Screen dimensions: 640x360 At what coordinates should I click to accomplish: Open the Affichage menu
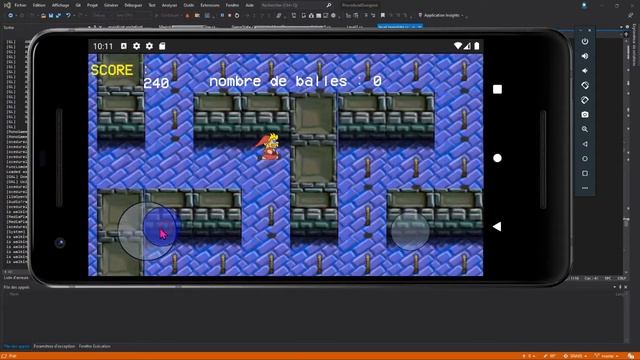point(60,5)
